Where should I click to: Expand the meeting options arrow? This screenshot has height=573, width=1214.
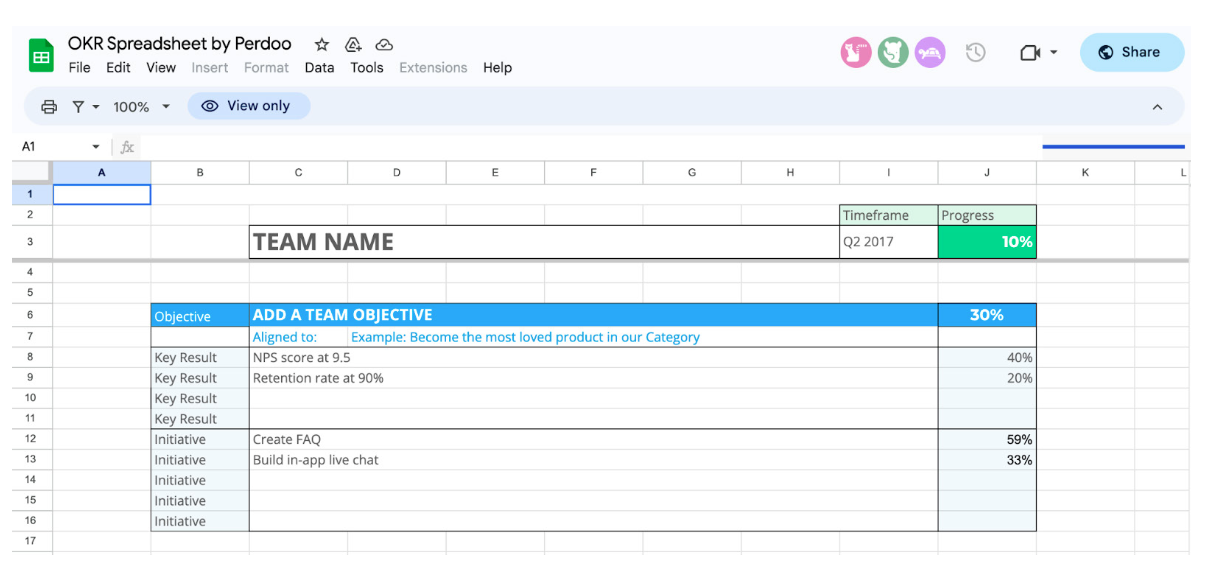(1054, 52)
